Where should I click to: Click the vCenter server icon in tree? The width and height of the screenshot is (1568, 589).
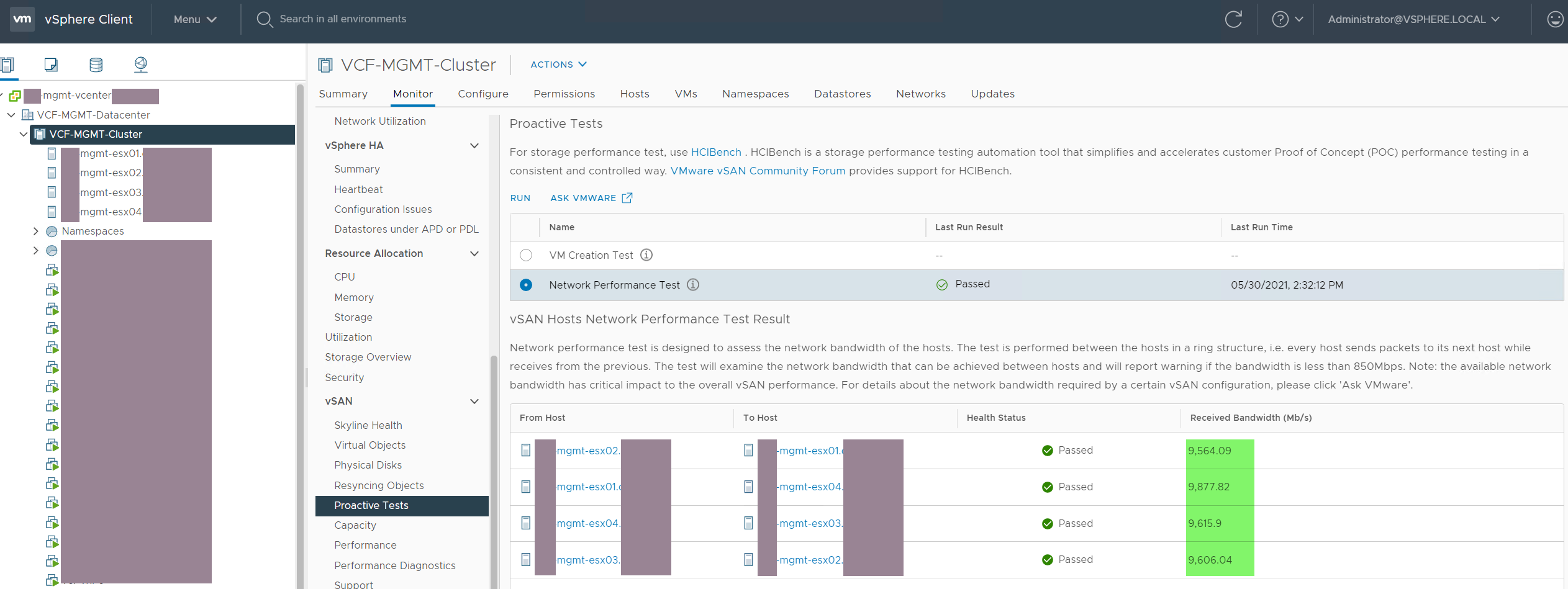click(15, 96)
